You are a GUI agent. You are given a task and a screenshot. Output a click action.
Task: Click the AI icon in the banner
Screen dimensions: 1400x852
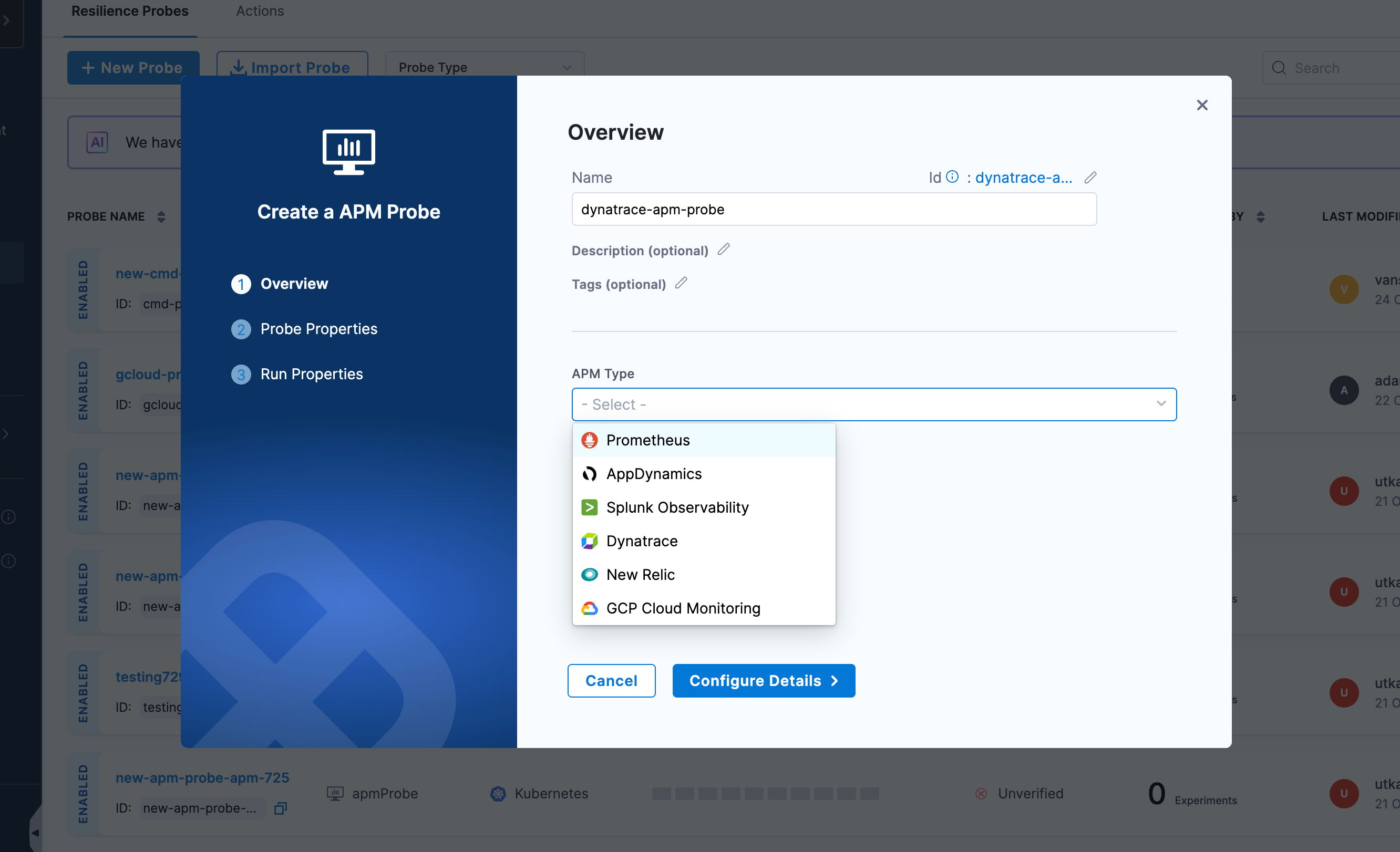pyautogui.click(x=97, y=142)
